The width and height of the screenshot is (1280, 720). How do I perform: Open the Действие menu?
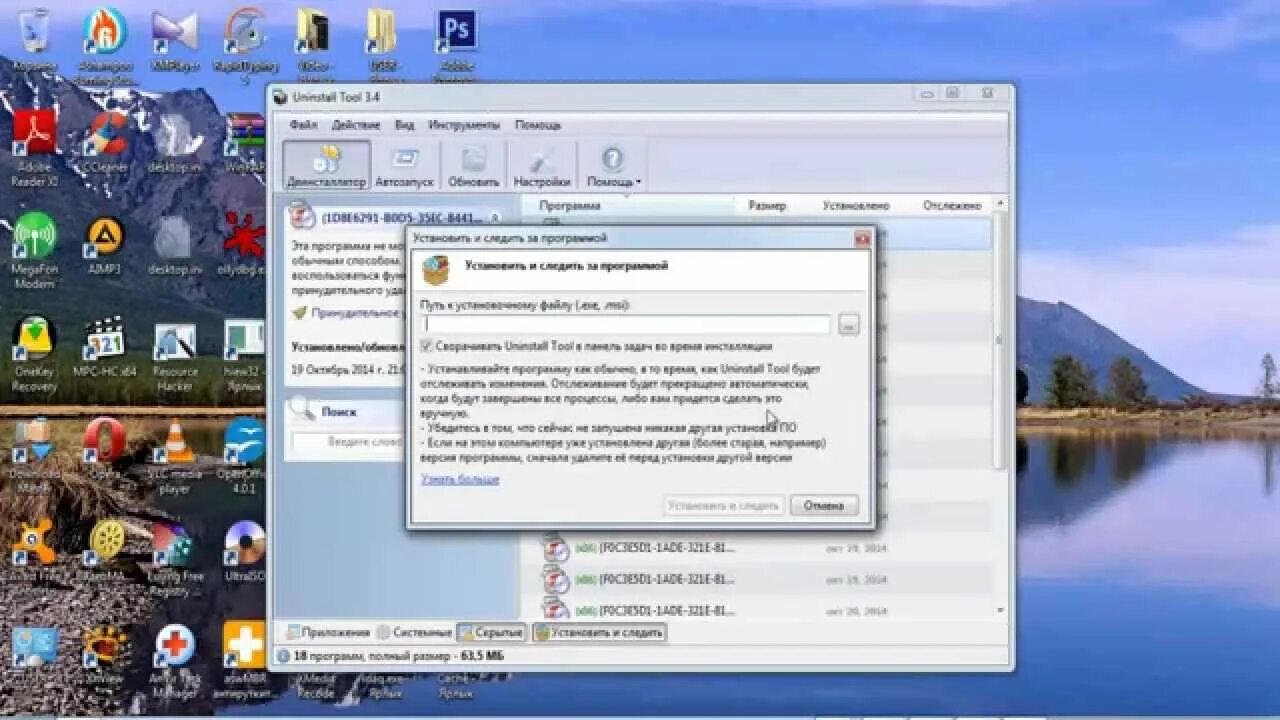[x=355, y=125]
